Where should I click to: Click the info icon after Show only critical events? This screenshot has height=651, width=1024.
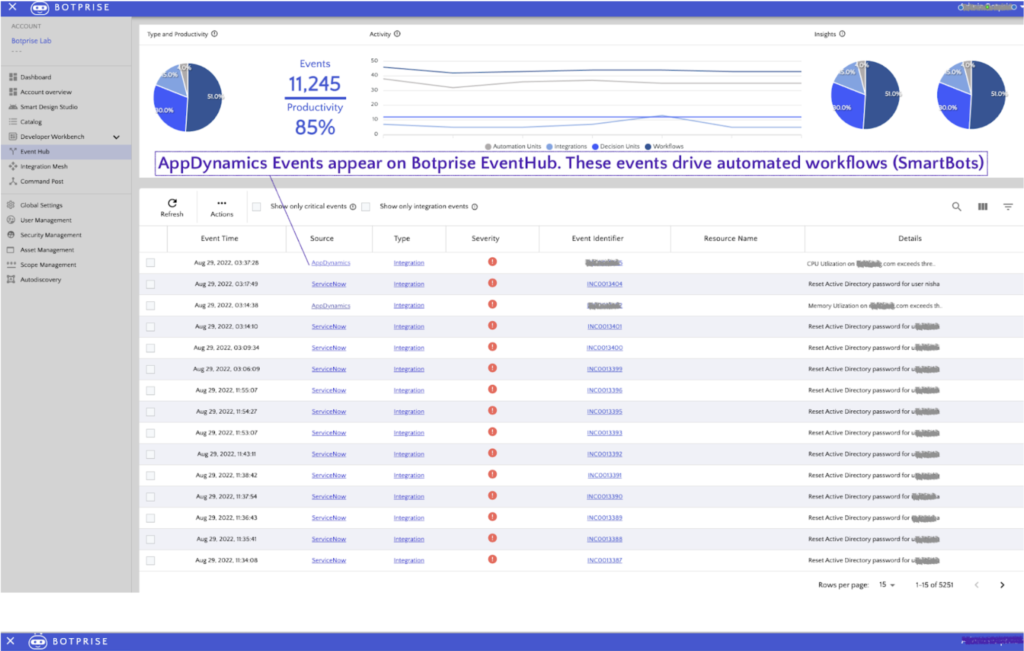point(353,207)
